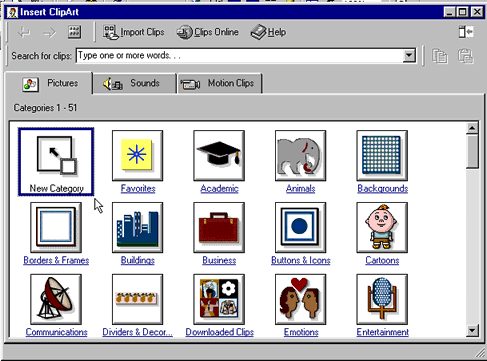Viewport: 487px width, 361px height.
Task: Open the Academic graduation cap category
Action: click(219, 156)
